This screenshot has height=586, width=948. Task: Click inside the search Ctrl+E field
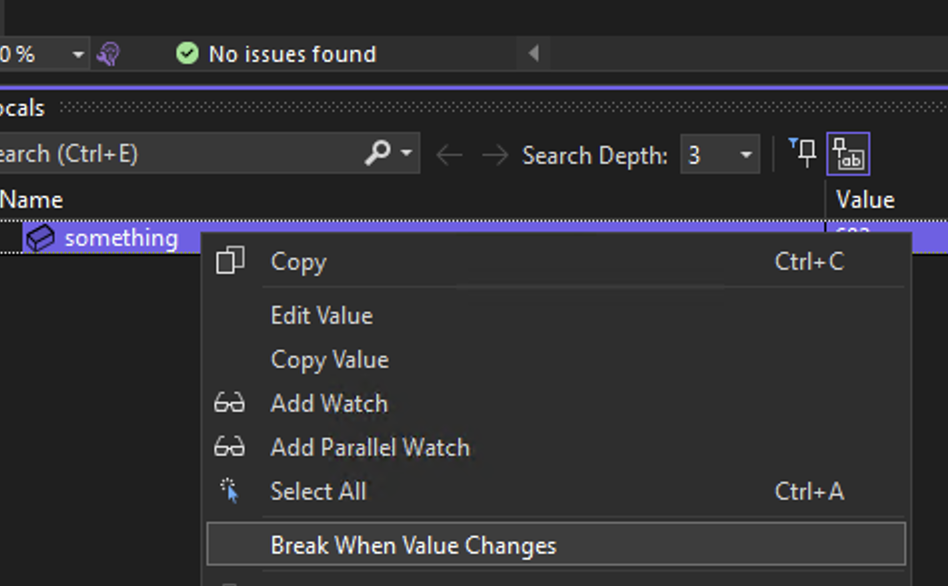coord(150,154)
